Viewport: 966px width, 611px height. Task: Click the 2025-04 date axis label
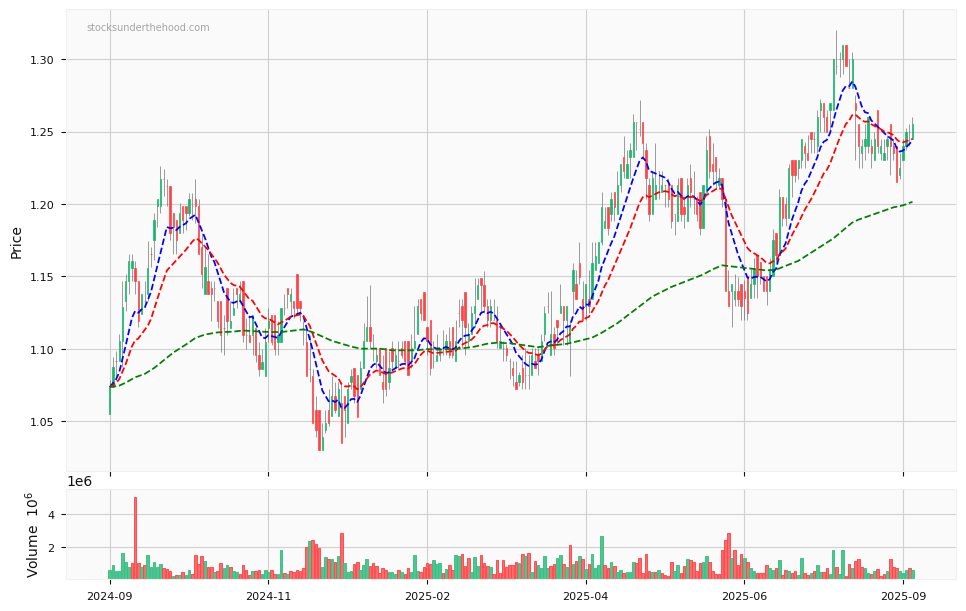(586, 596)
